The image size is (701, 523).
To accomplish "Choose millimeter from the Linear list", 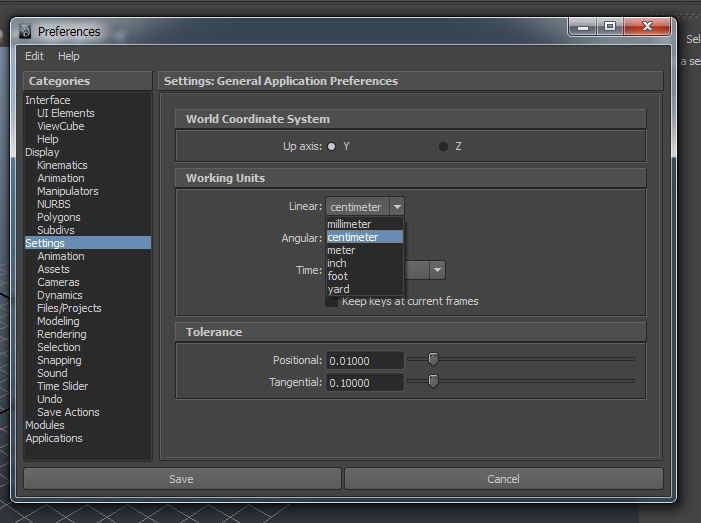I will click(x=364, y=224).
